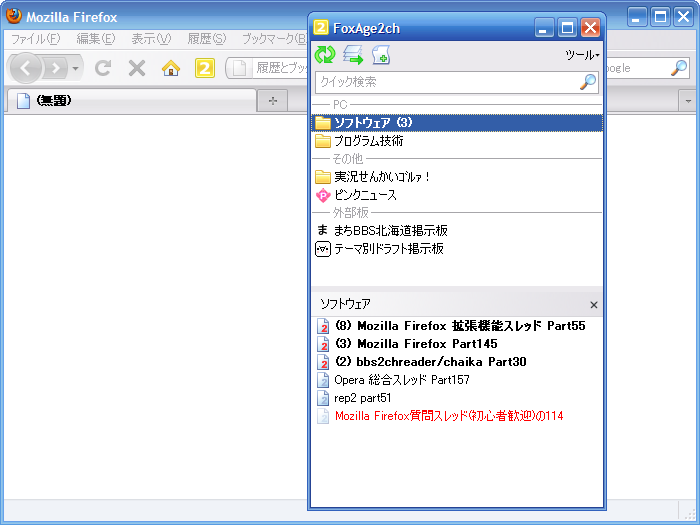Click the Firefox search bar magnifier
The width and height of the screenshot is (700, 525).
679,68
